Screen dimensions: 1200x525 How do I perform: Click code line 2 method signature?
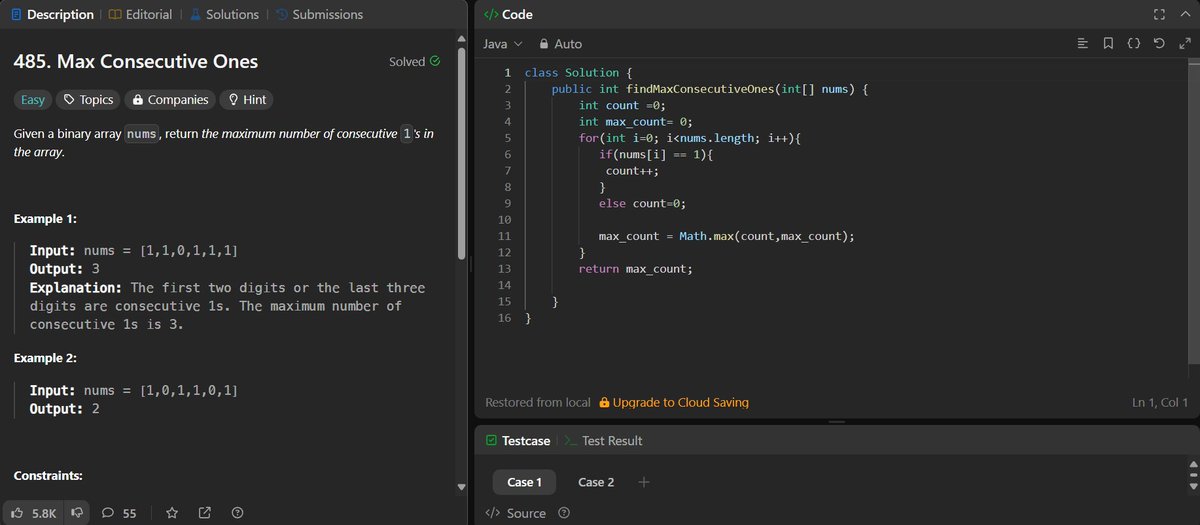coord(711,89)
